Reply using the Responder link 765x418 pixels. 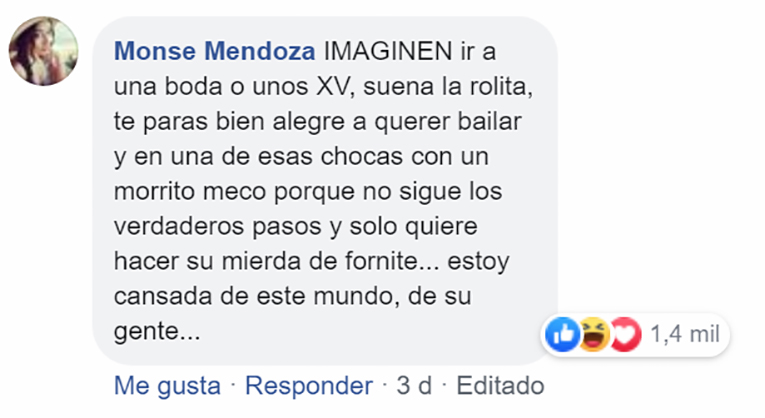[309, 386]
